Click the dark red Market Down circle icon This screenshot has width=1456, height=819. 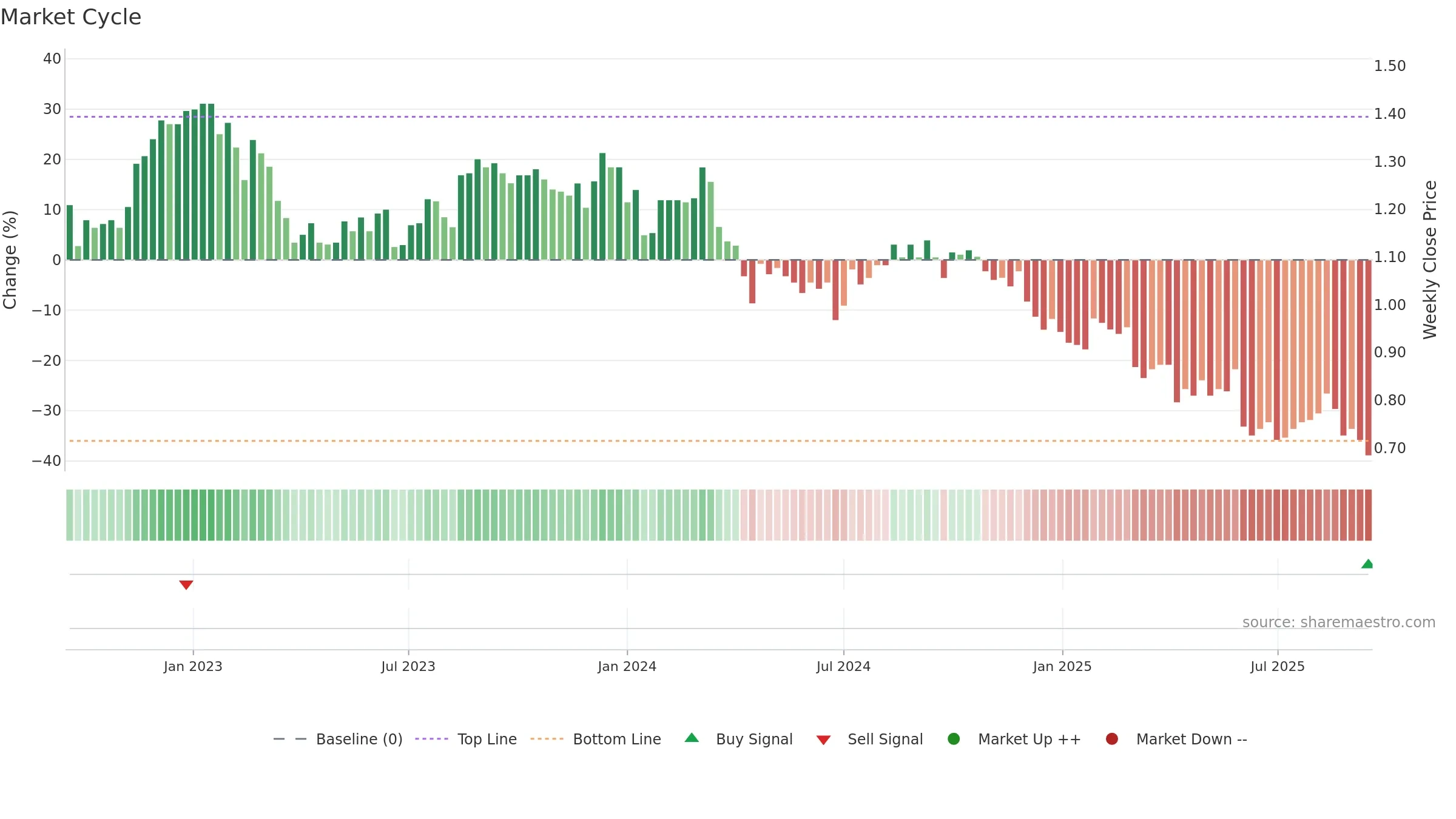coord(1112,739)
